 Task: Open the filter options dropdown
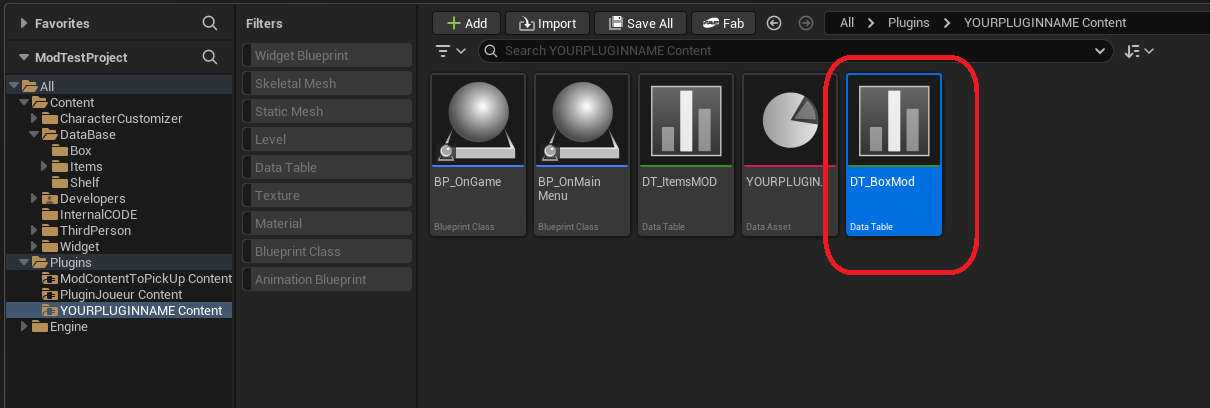[x=451, y=51]
